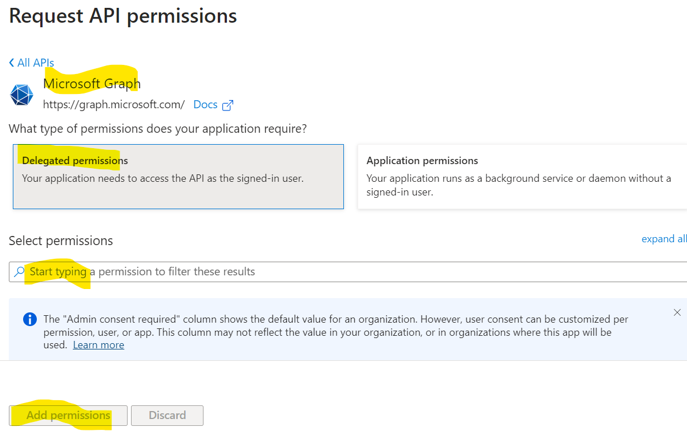This screenshot has width=698, height=434.
Task: Click the Discard button
Action: click(x=167, y=415)
